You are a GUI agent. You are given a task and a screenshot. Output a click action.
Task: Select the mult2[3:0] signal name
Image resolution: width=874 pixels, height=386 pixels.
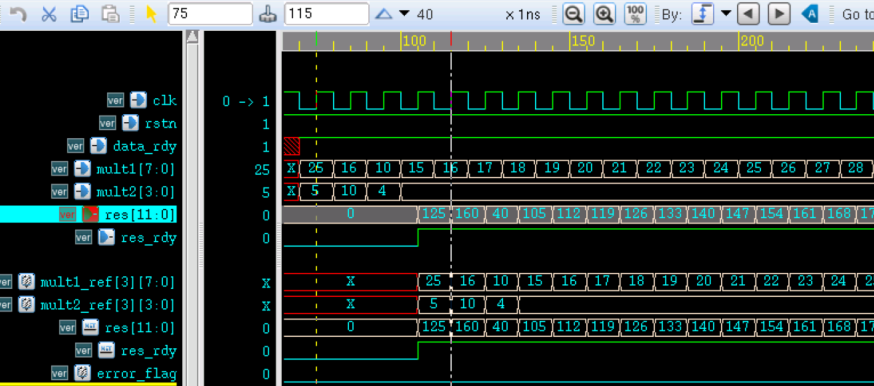click(135, 192)
